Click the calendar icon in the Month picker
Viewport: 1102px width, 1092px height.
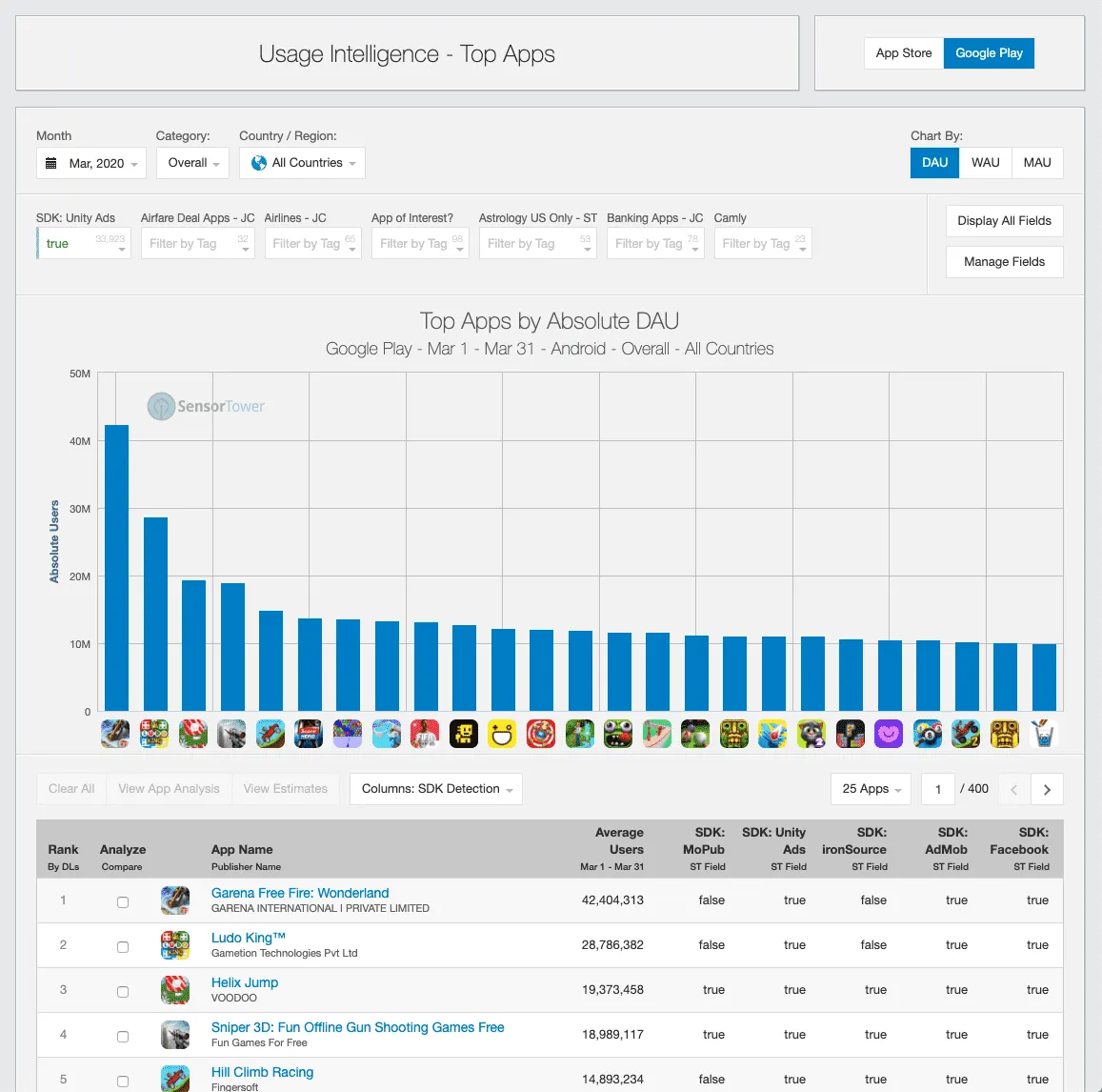[x=50, y=163]
